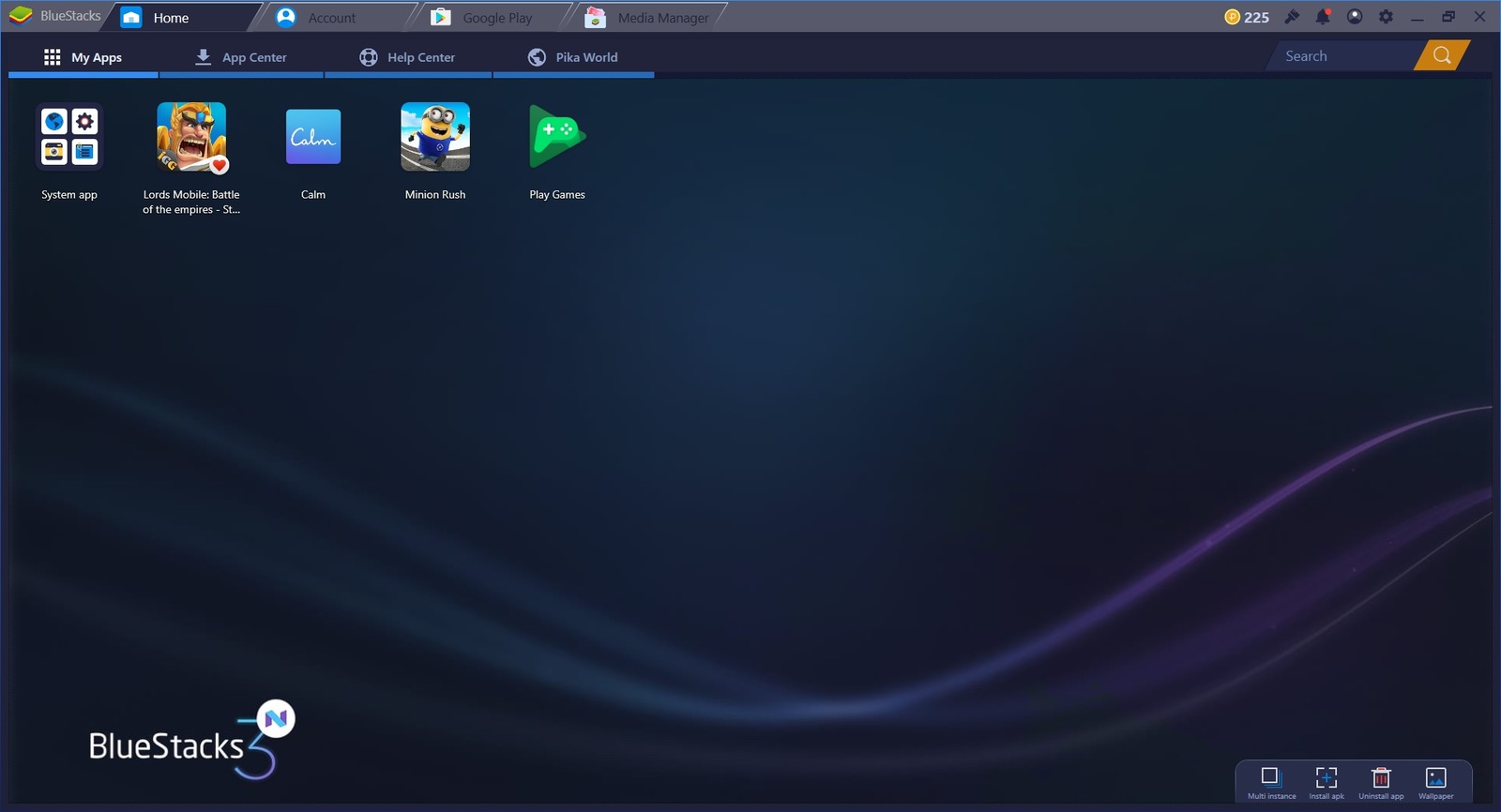Open the System app folder
The width and height of the screenshot is (1501, 812).
(x=69, y=137)
